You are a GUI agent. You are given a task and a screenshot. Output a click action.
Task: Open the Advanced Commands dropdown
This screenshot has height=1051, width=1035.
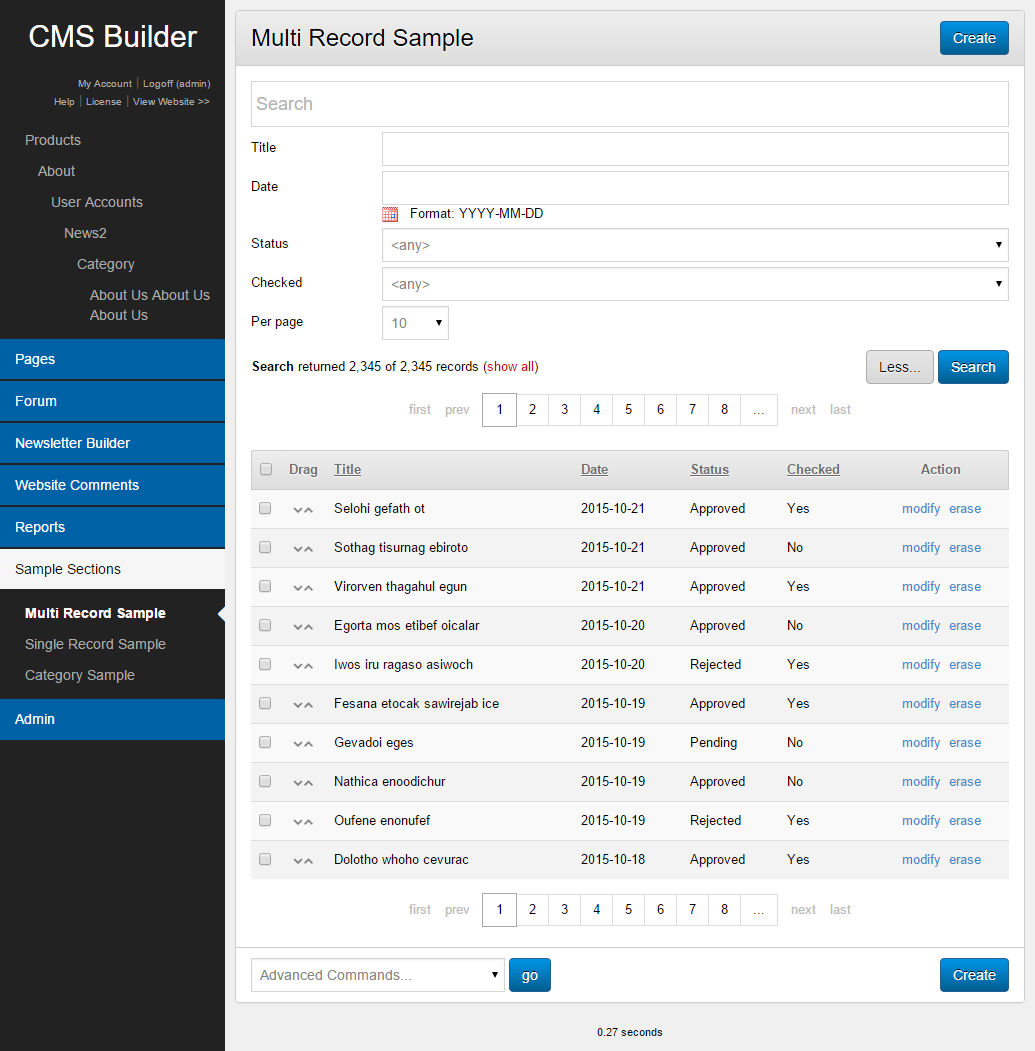point(377,975)
